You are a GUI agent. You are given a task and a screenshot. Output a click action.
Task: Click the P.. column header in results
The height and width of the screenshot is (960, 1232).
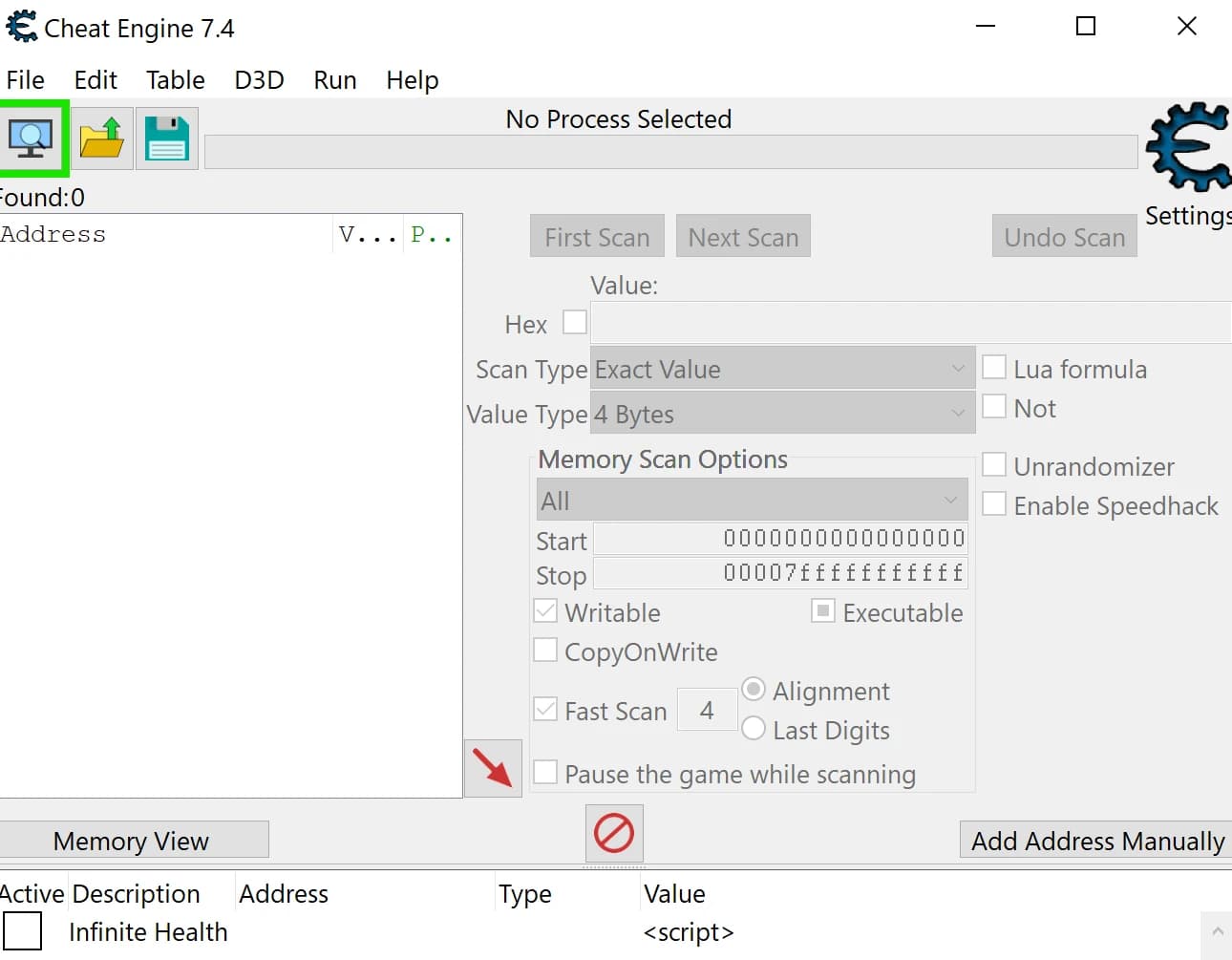[432, 235]
